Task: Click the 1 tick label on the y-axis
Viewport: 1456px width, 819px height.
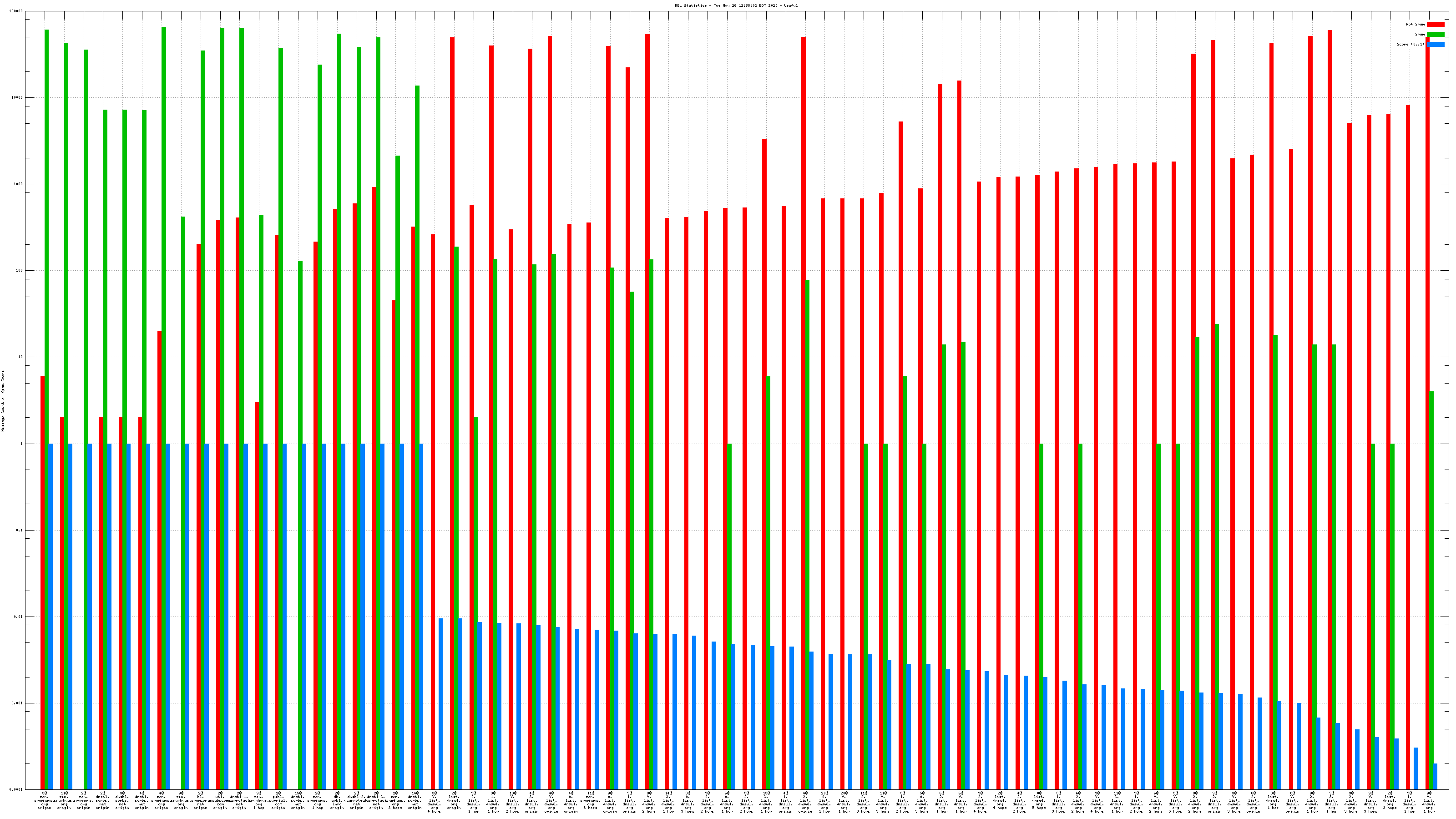Action: pyautogui.click(x=21, y=444)
